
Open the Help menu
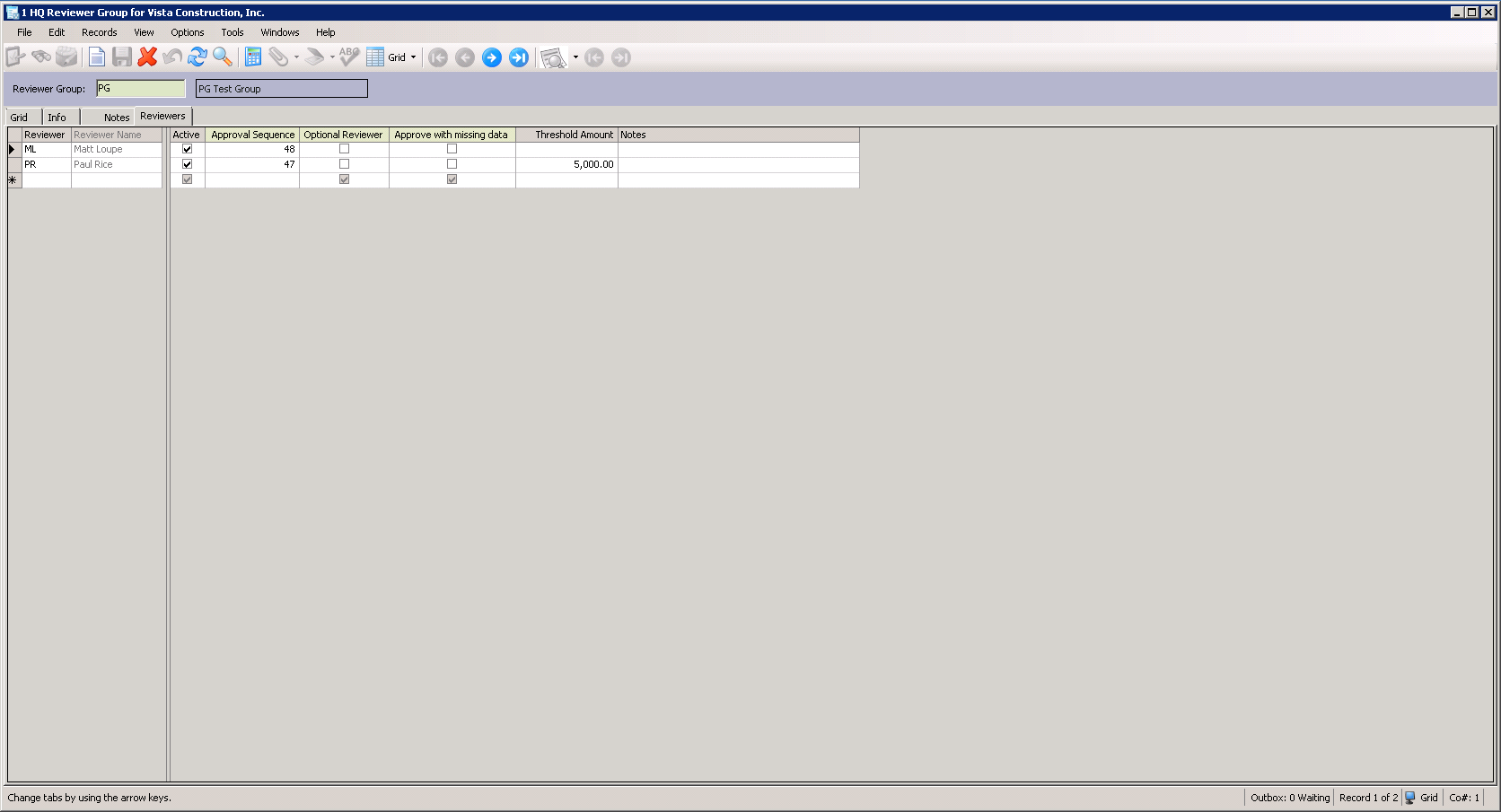point(325,32)
